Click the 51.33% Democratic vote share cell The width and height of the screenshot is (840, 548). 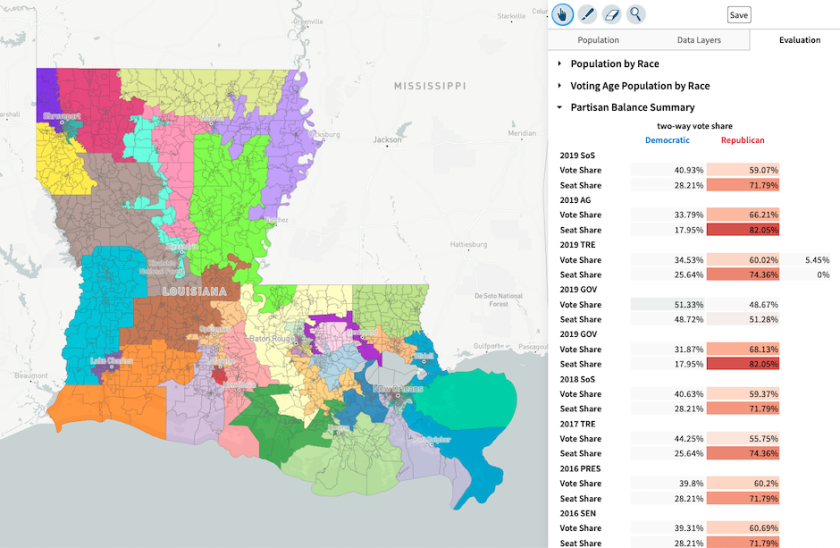[667, 304]
